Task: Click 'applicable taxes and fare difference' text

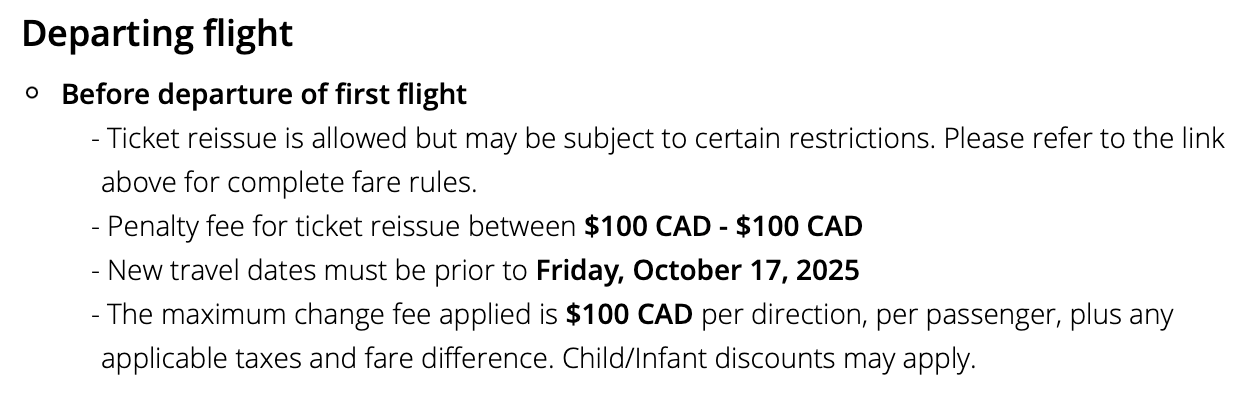Action: pos(326,359)
